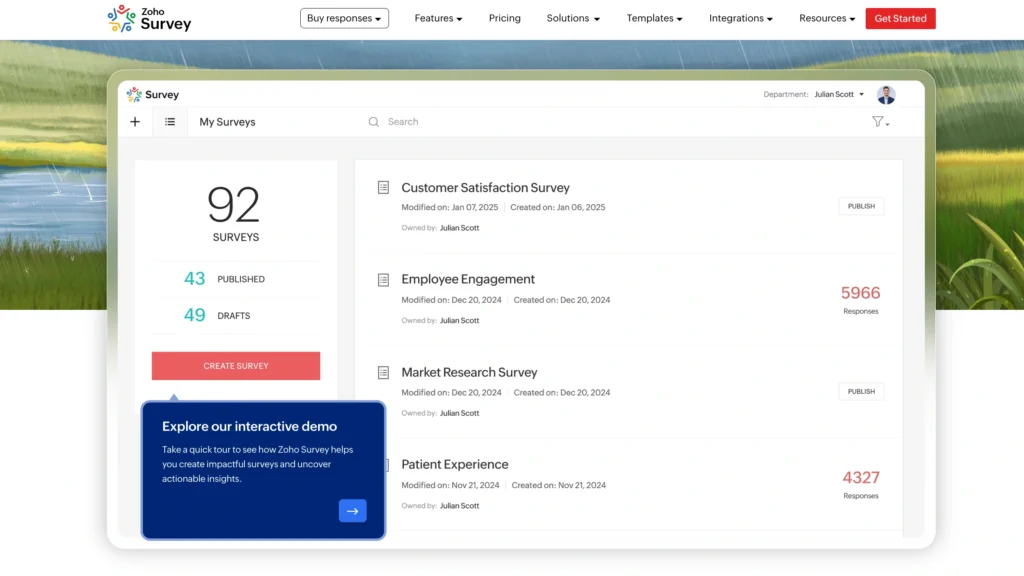Viewport: 1024px width, 576px height.
Task: Click owner Julian Scott under Patient Experience
Action: point(459,506)
